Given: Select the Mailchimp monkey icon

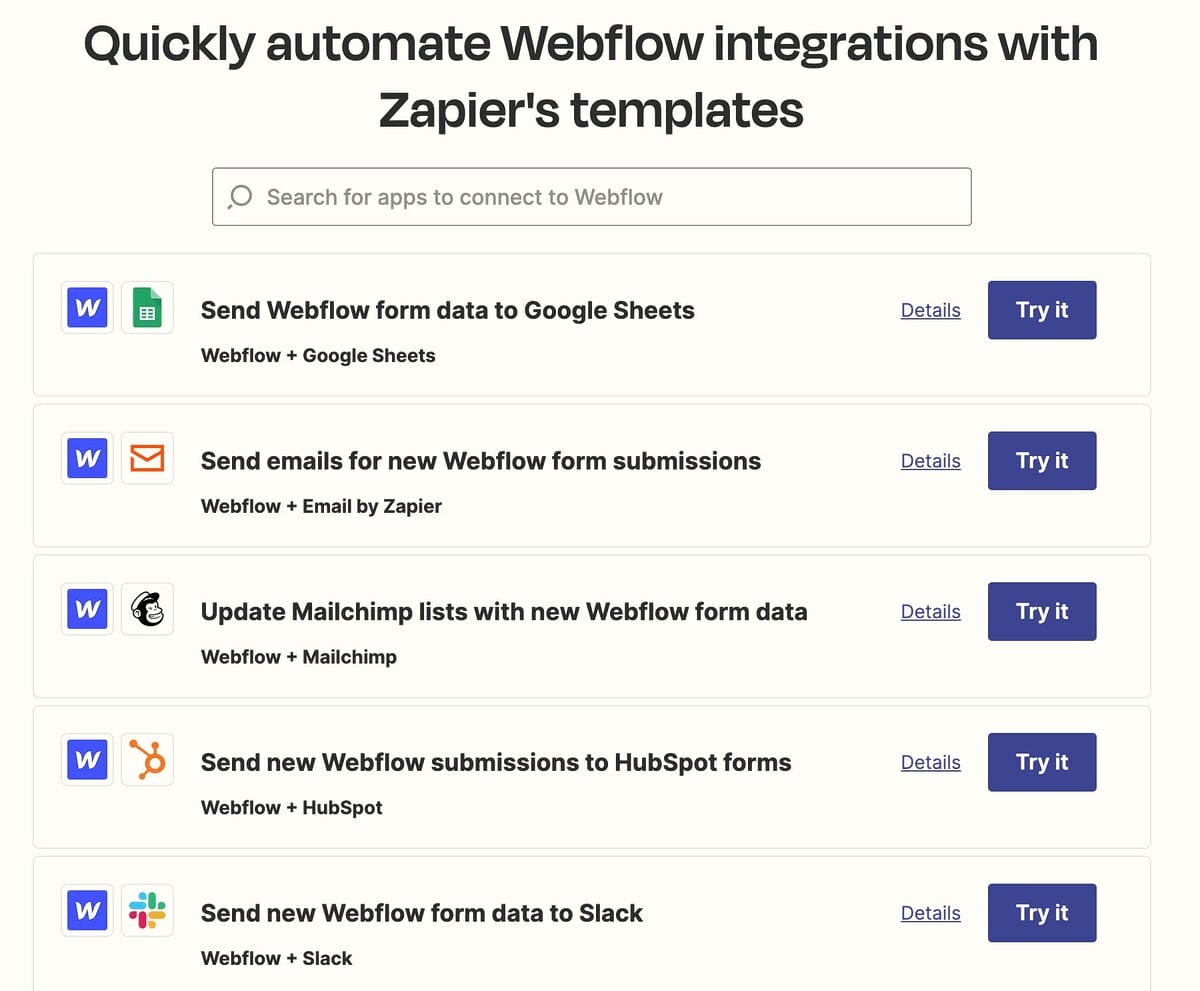Looking at the screenshot, I should pos(147,609).
